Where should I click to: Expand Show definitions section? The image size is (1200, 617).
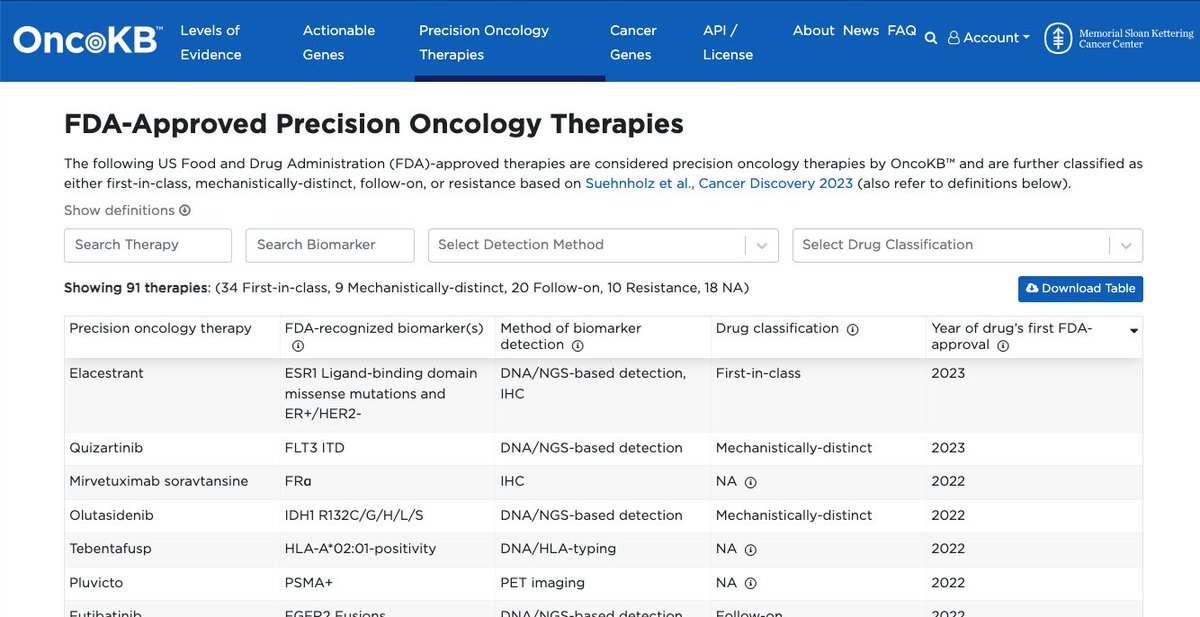(x=127, y=210)
